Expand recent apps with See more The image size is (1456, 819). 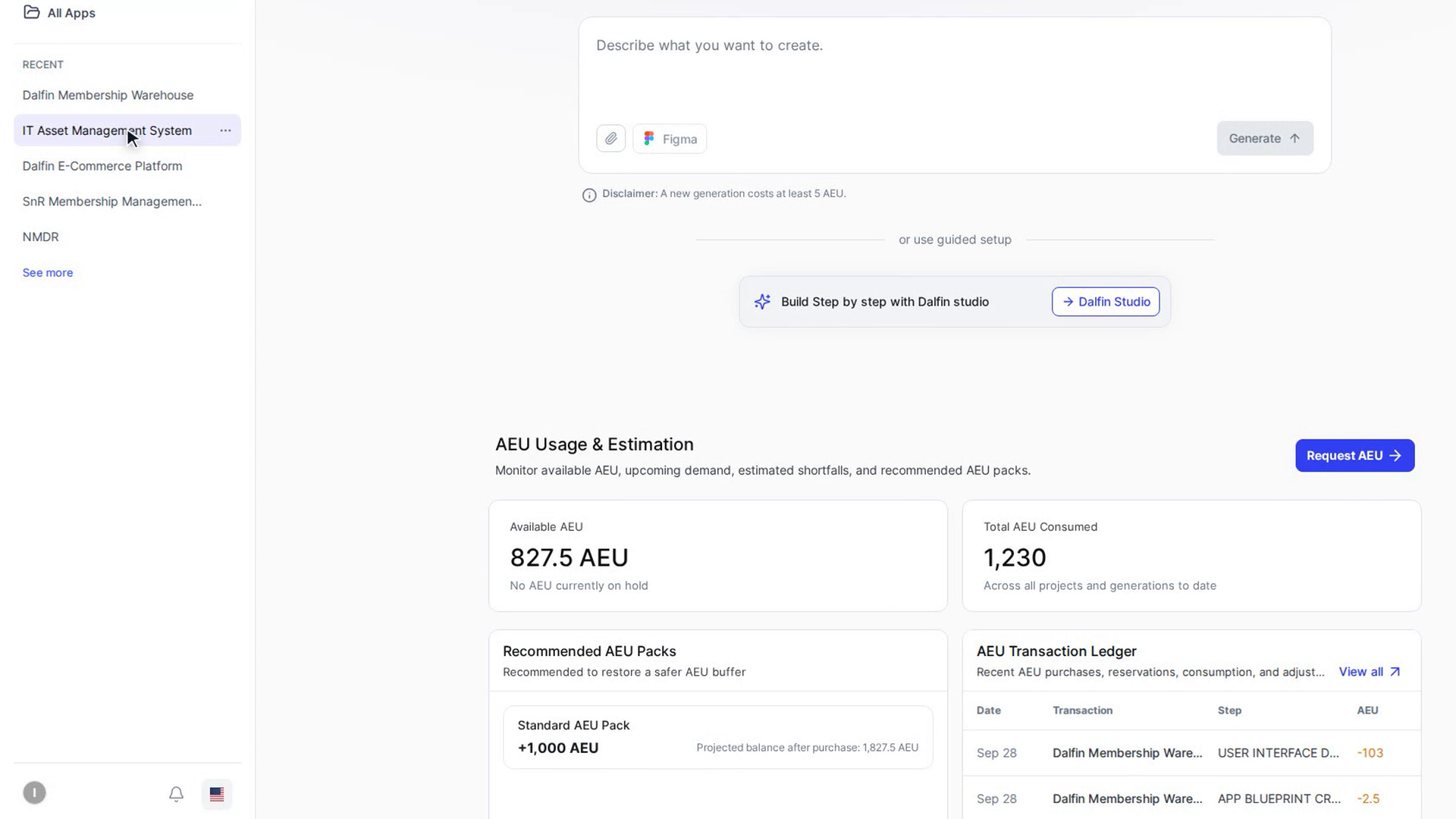click(x=48, y=273)
